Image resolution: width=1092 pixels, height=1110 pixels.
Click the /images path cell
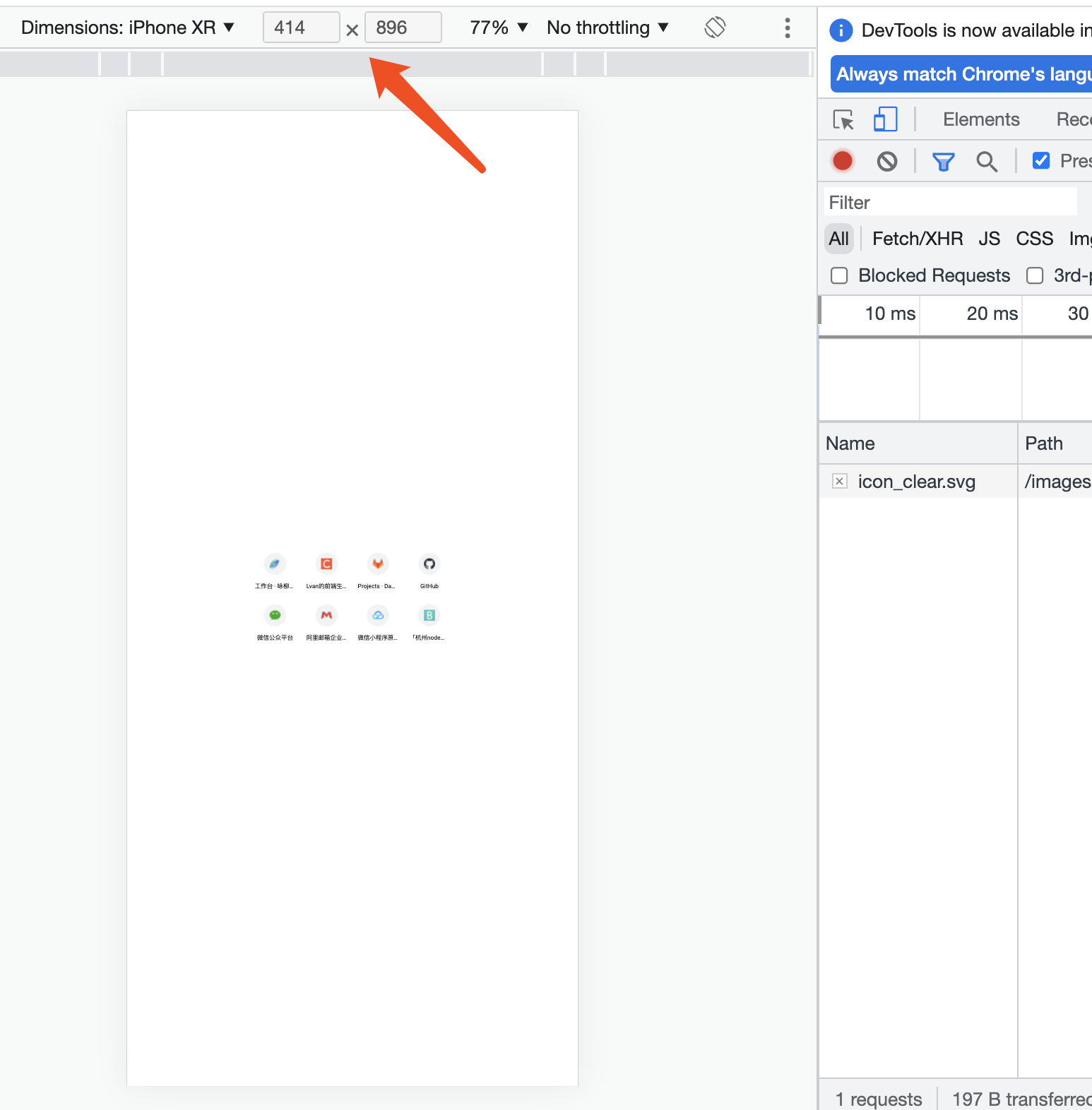tap(1057, 482)
